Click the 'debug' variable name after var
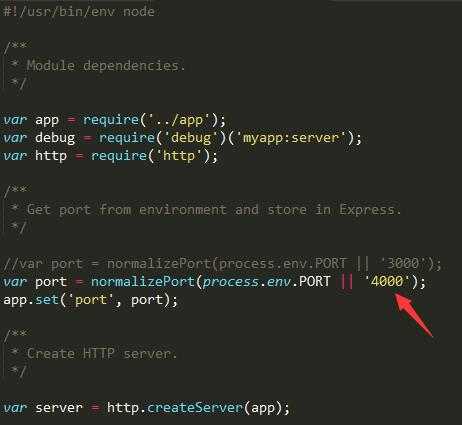 (55, 138)
